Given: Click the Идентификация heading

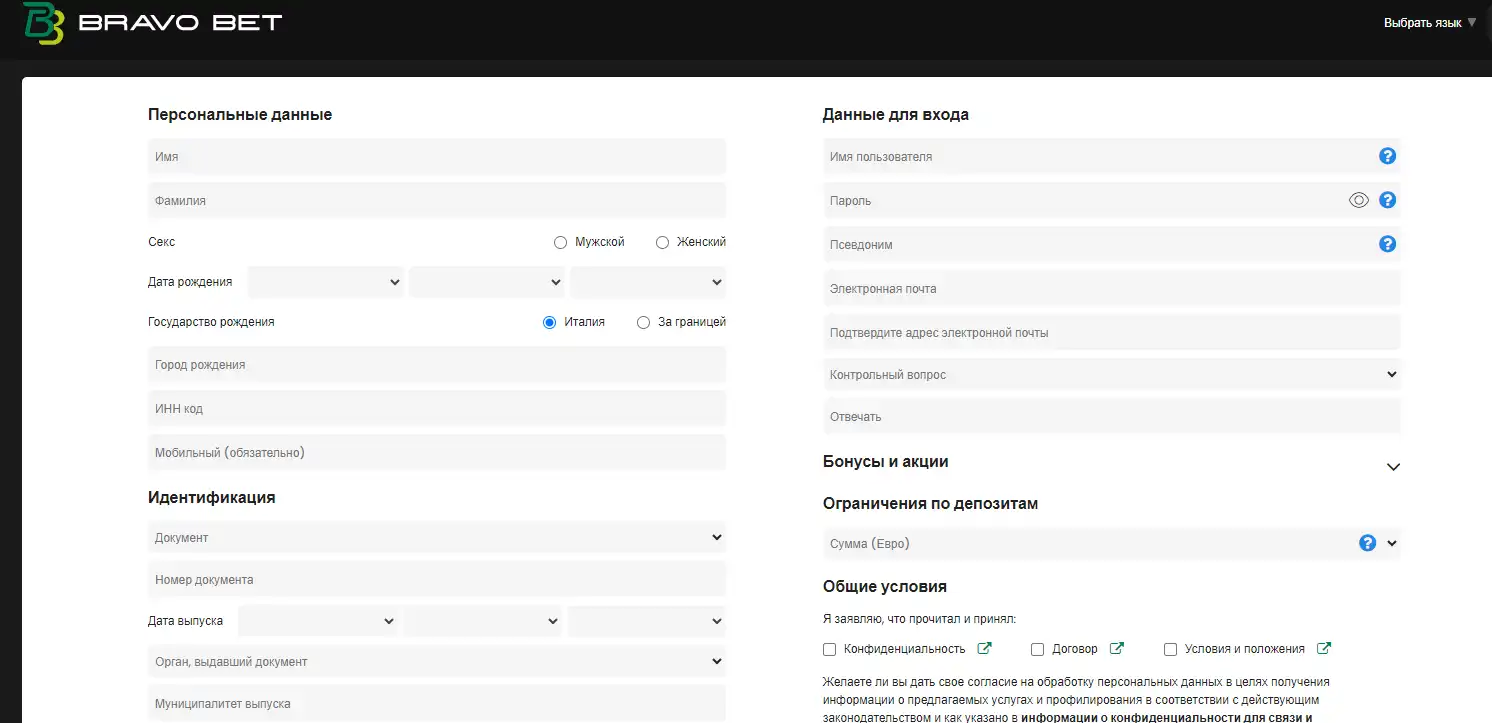Looking at the screenshot, I should coord(212,497).
